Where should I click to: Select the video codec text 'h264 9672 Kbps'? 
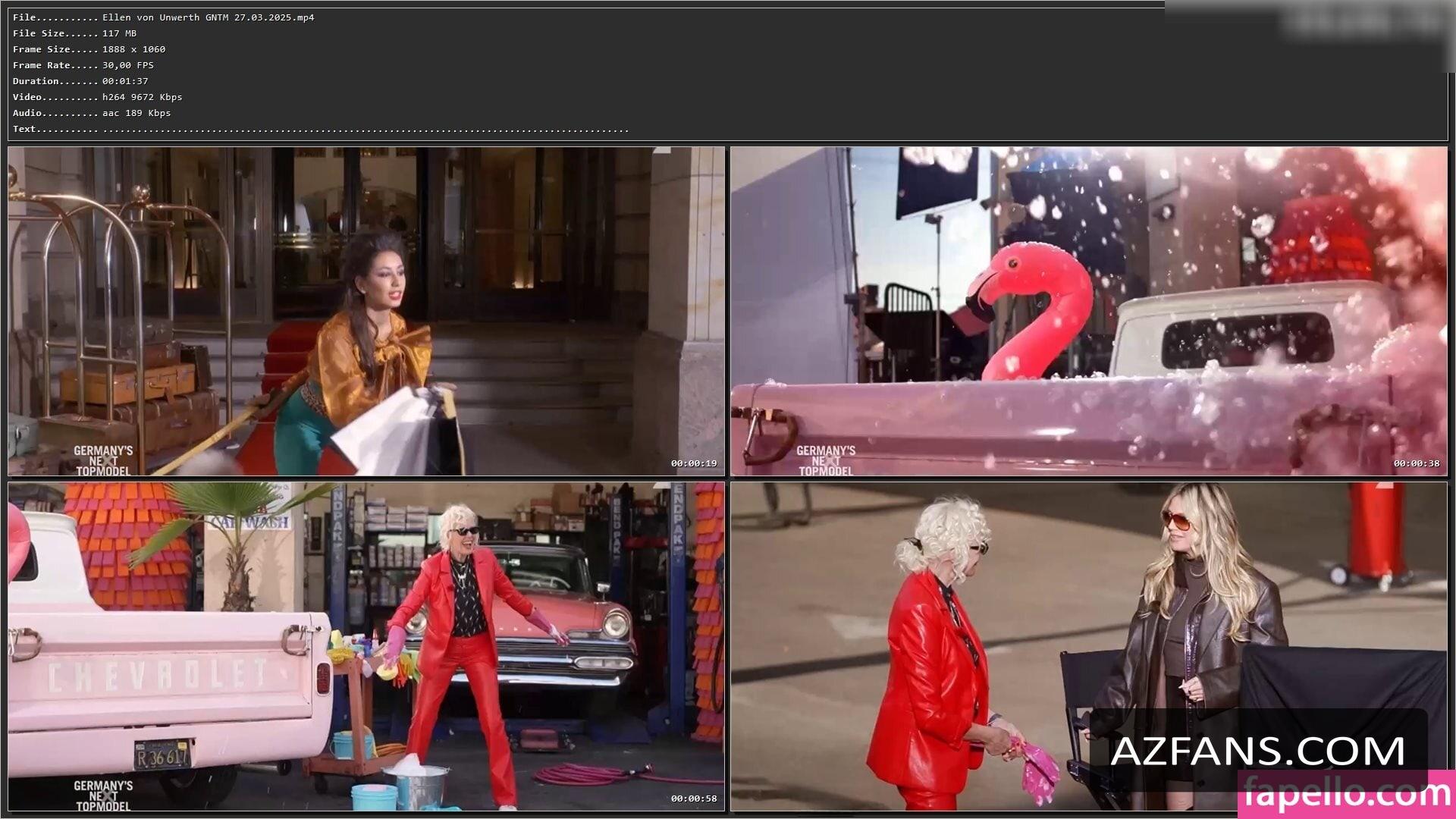pos(143,97)
